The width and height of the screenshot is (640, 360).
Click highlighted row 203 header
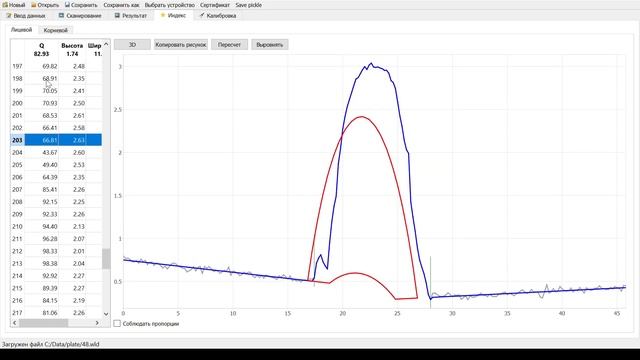17,140
